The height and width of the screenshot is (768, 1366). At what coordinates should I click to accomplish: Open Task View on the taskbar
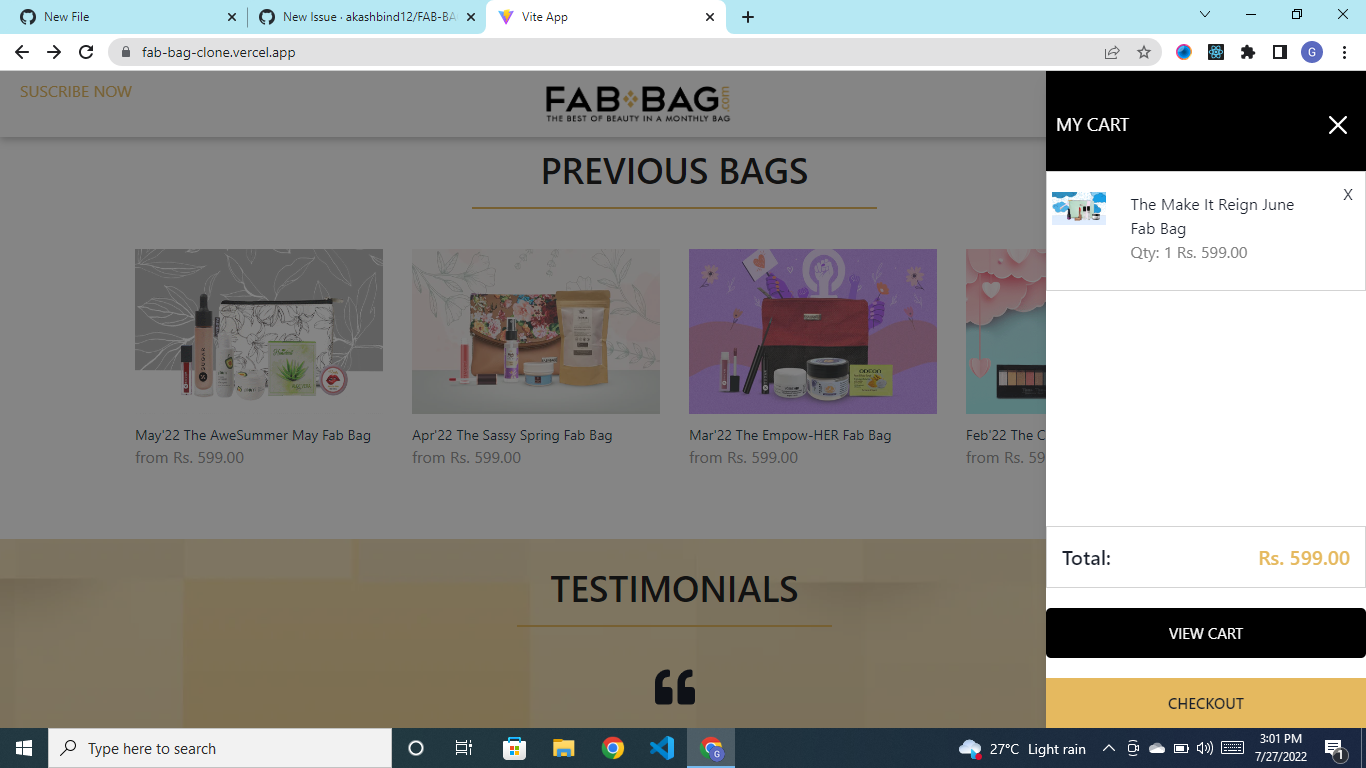coord(464,748)
